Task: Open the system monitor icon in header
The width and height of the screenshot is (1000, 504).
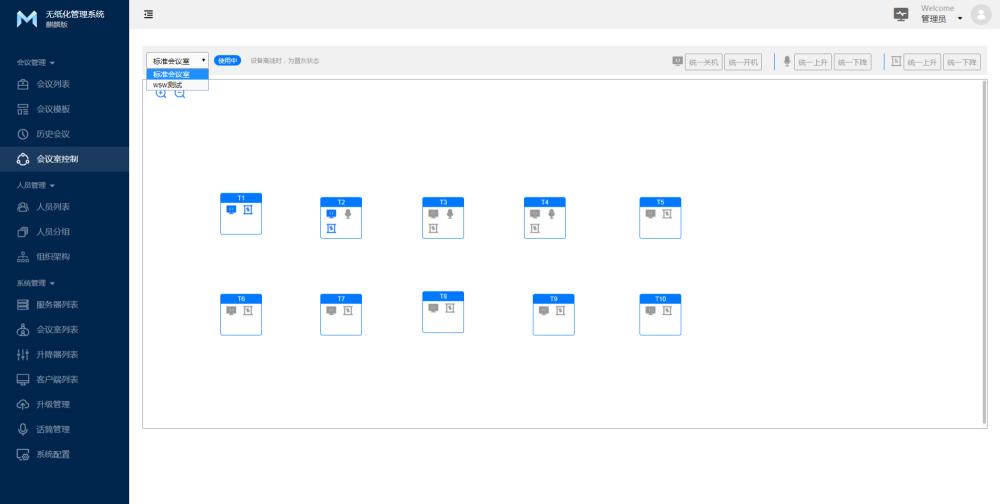Action: point(901,14)
